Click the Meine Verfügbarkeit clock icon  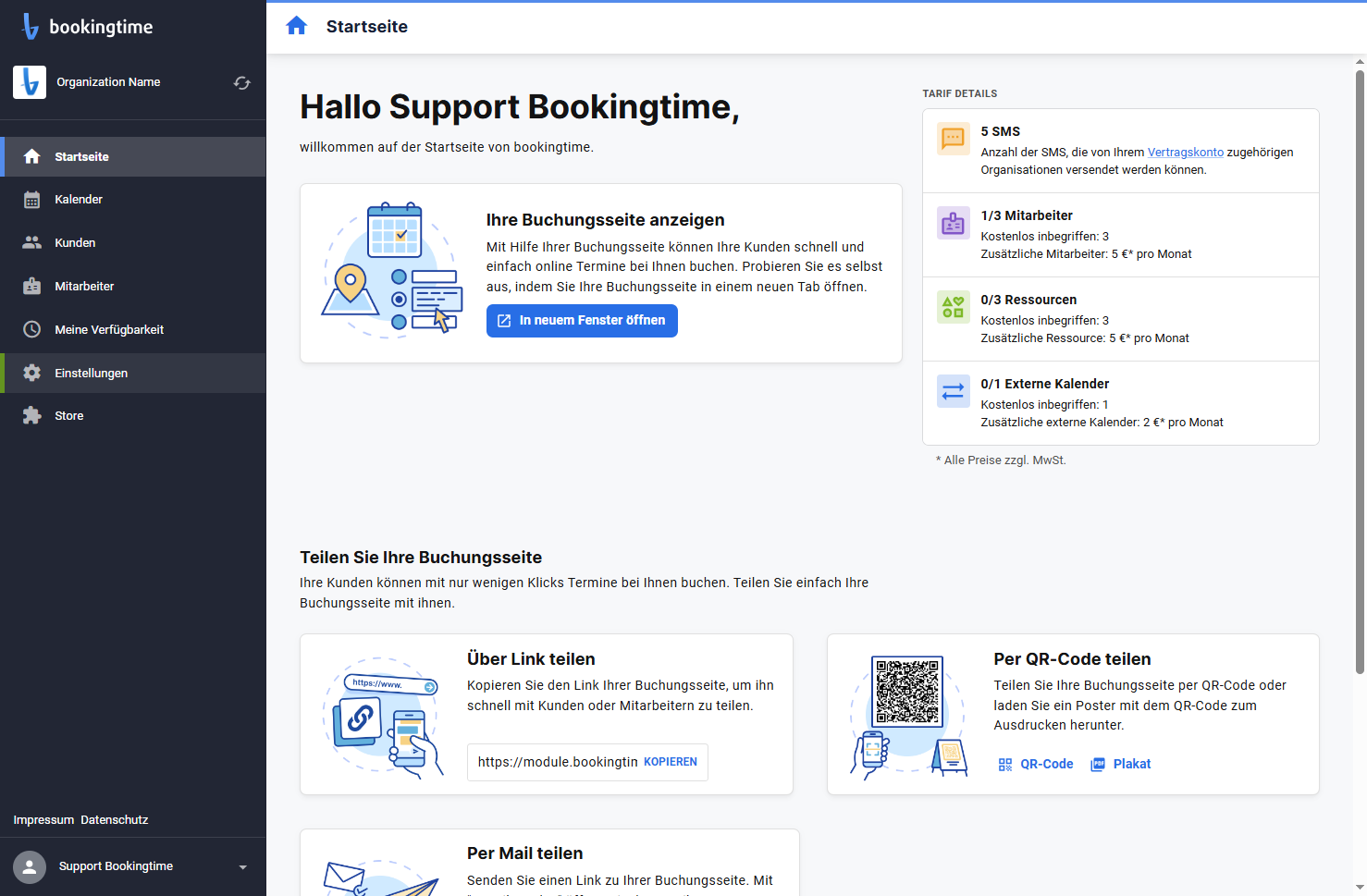tap(32, 329)
